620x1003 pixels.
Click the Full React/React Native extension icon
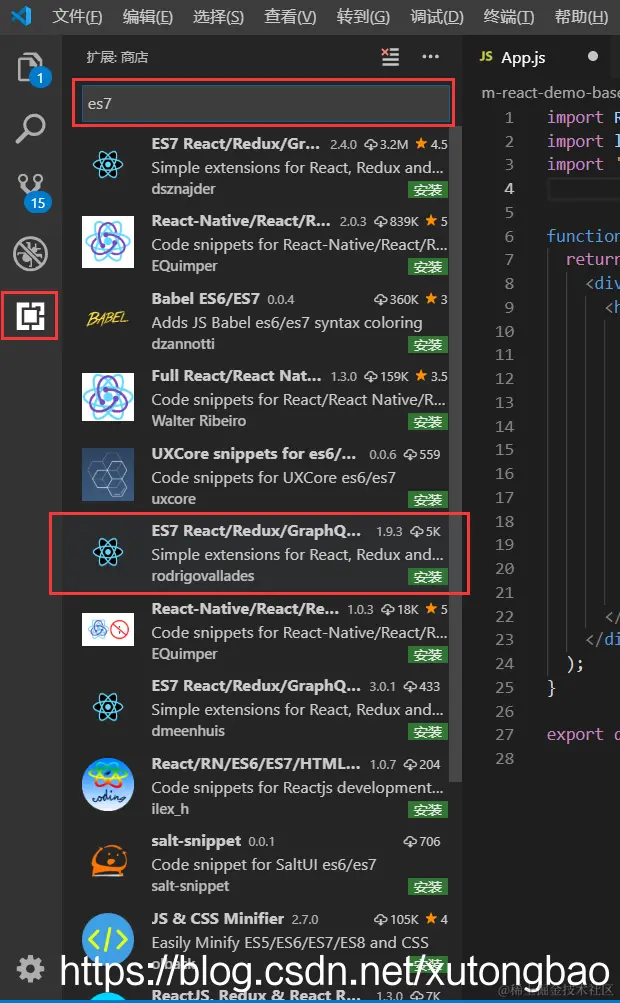pos(107,397)
